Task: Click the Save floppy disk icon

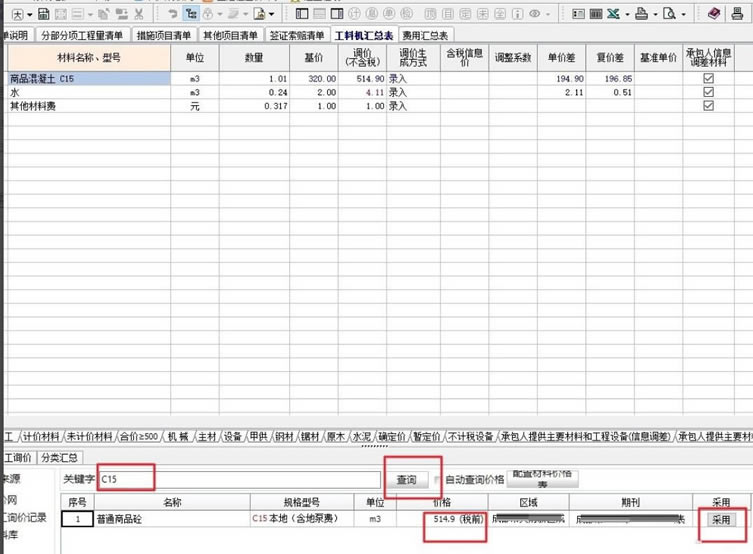Action: click(44, 14)
